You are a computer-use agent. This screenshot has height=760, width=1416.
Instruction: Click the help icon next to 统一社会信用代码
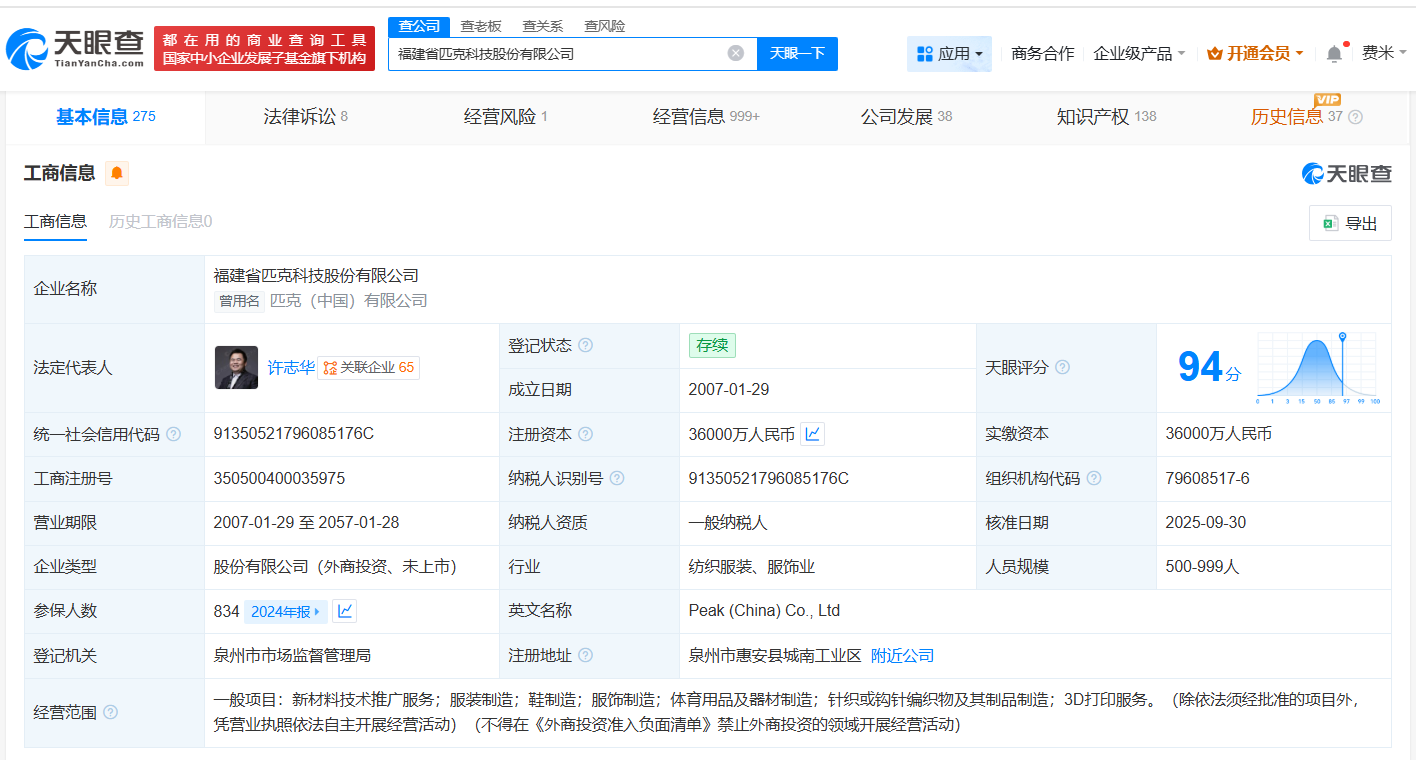(173, 434)
